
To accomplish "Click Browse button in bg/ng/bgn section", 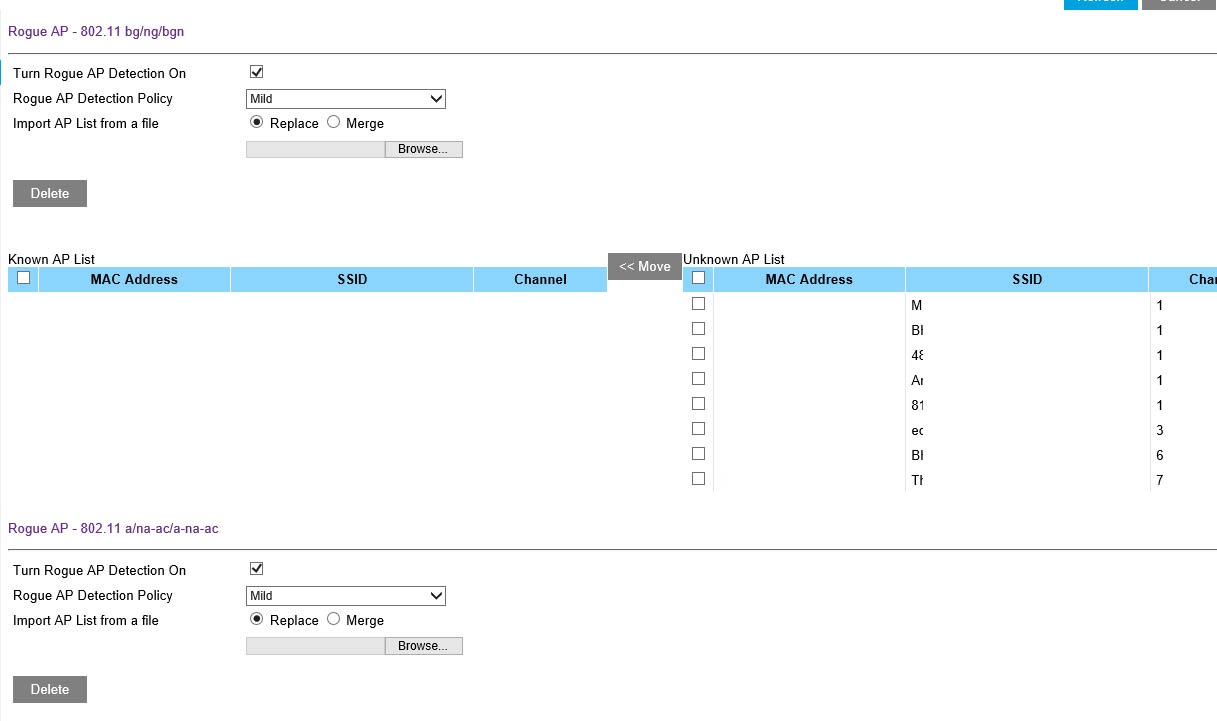I will coord(424,149).
